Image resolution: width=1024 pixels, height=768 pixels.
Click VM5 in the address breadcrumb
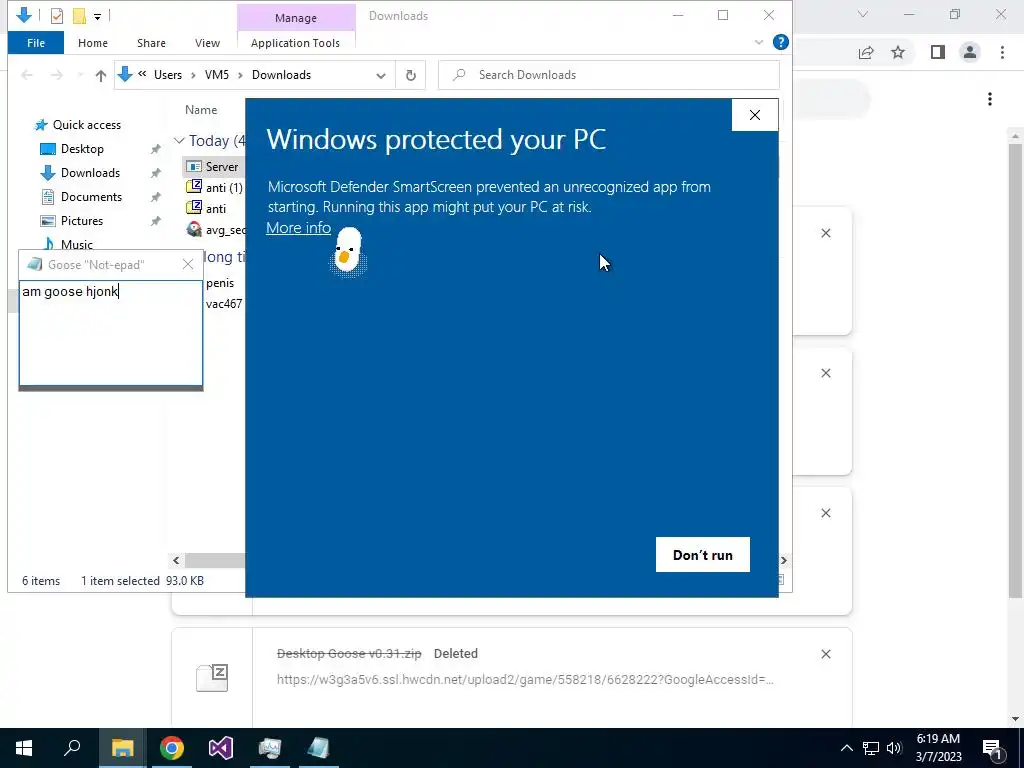[217, 75]
